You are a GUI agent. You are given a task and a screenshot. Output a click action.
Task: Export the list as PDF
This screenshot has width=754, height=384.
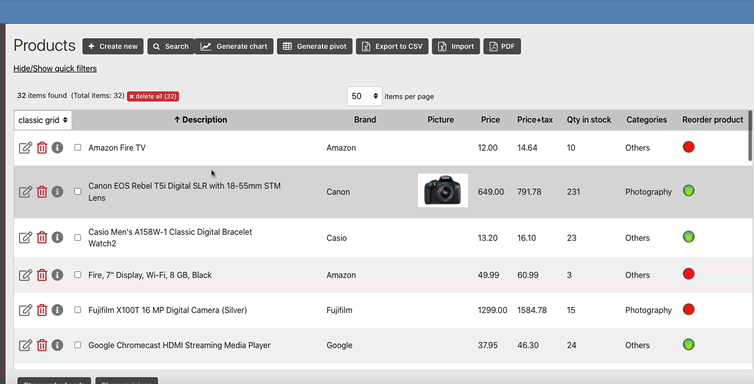[x=502, y=46]
